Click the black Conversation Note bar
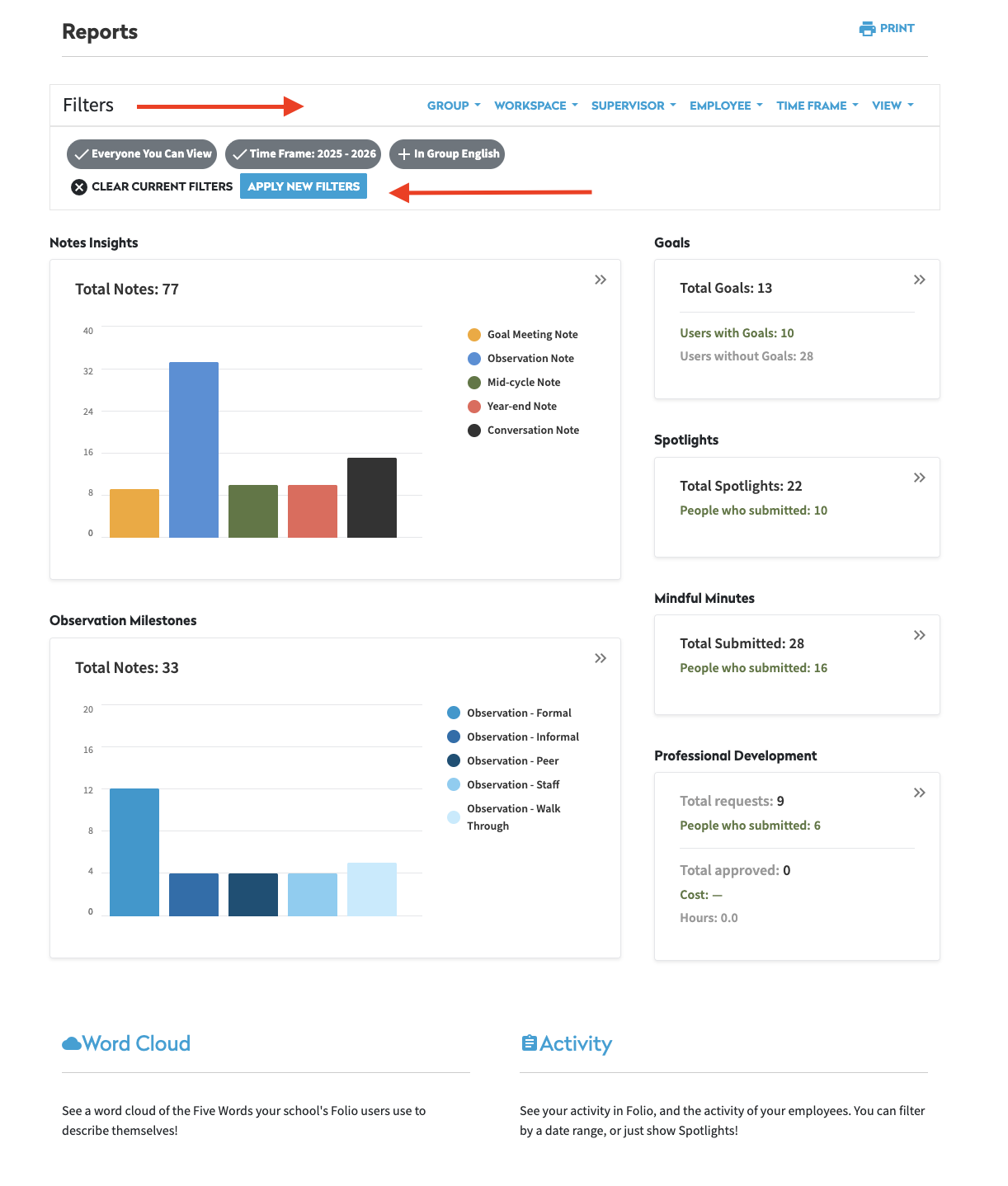1008x1186 pixels. [372, 498]
